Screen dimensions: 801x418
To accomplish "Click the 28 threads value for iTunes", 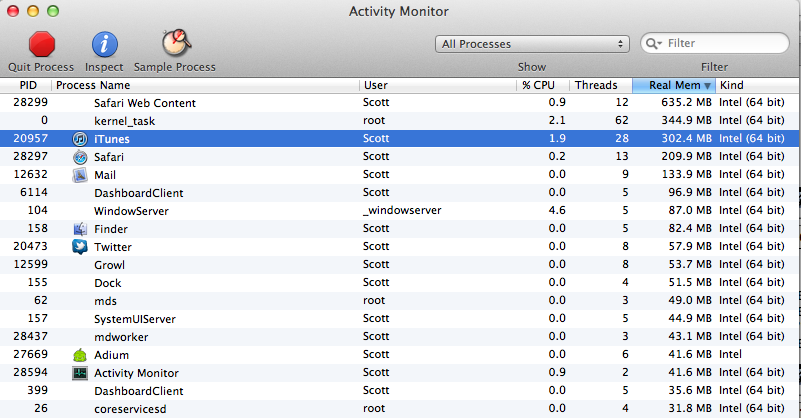I will click(622, 138).
